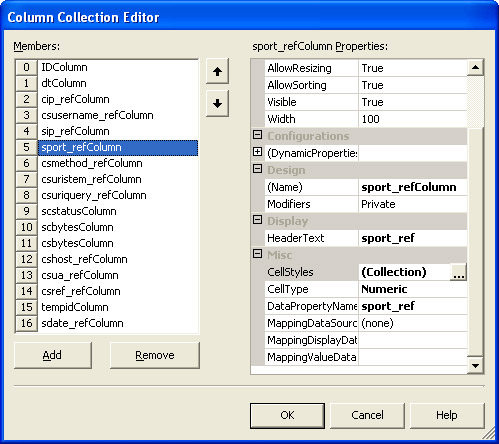Select csuriquery_refColumn member
This screenshot has width=499, height=444.
tap(118, 195)
